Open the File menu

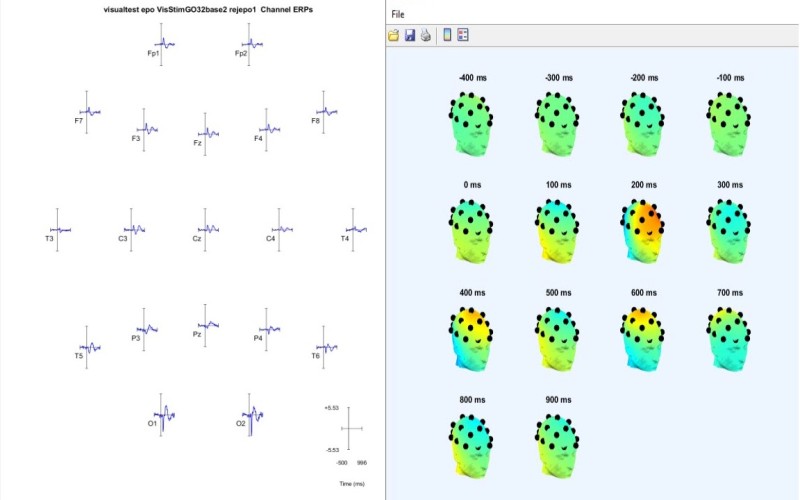click(399, 15)
